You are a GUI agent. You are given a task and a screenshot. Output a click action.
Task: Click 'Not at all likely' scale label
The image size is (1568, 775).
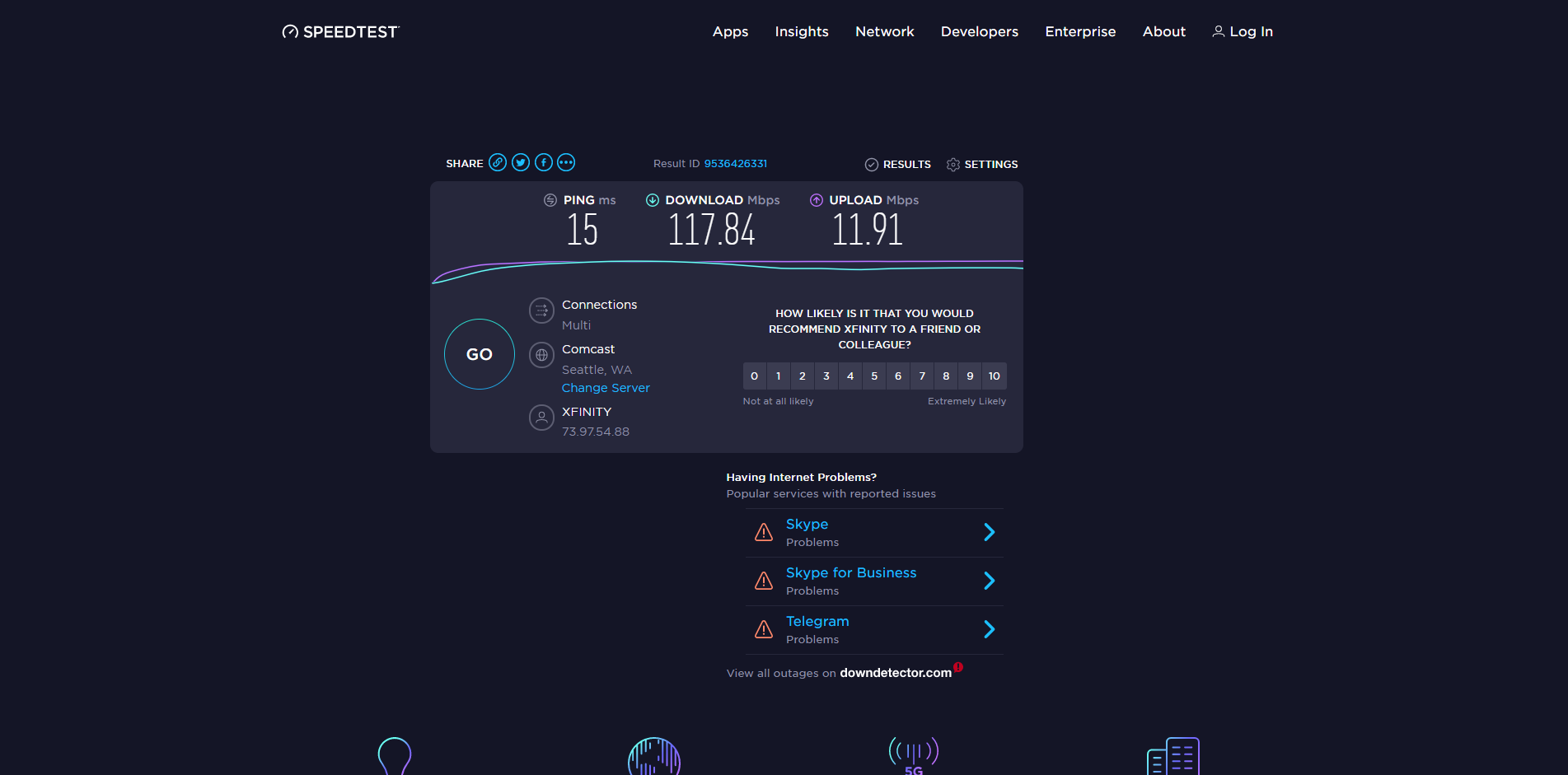pyautogui.click(x=778, y=401)
